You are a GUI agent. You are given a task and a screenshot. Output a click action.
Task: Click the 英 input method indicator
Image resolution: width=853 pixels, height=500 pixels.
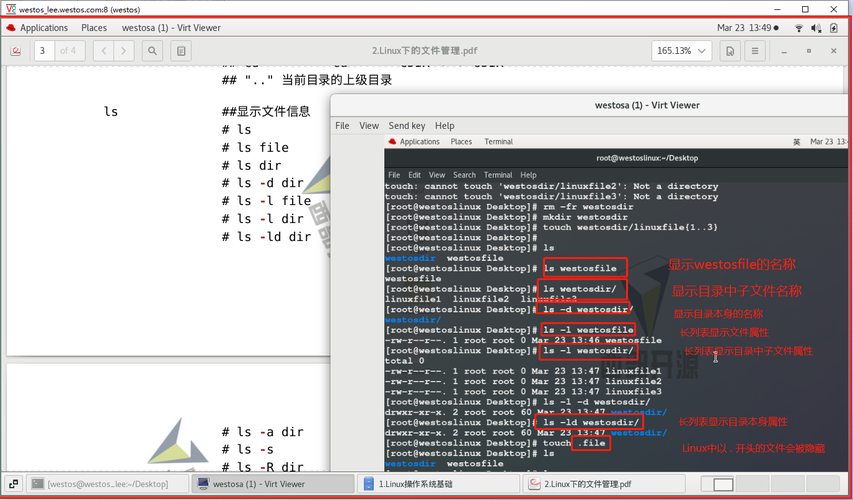tap(796, 141)
